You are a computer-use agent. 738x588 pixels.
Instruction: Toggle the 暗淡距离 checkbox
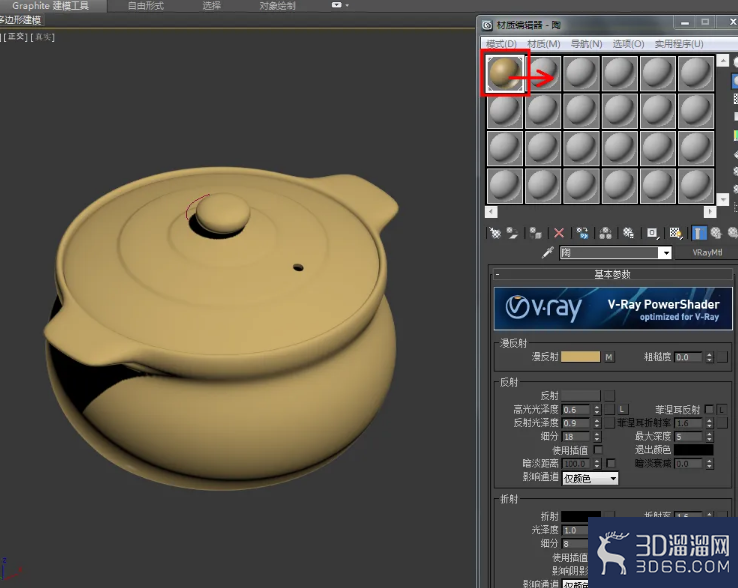coord(611,463)
